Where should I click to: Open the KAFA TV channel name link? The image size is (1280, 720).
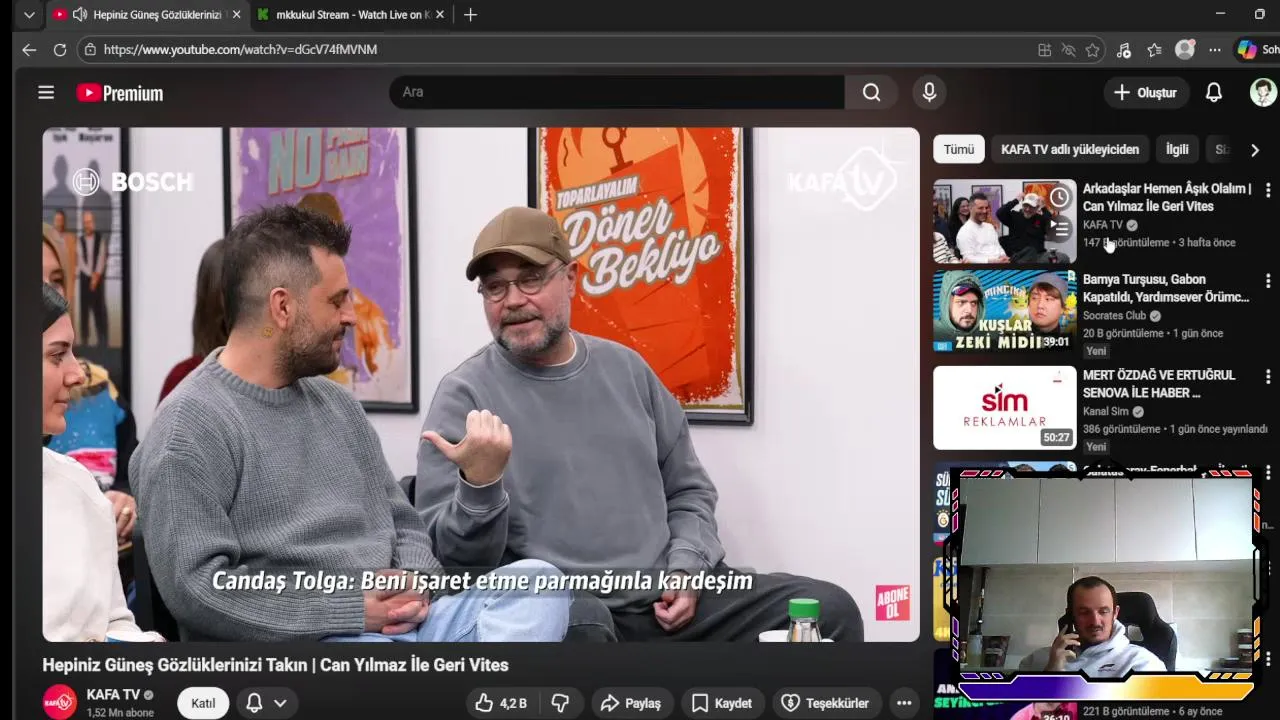[113, 694]
